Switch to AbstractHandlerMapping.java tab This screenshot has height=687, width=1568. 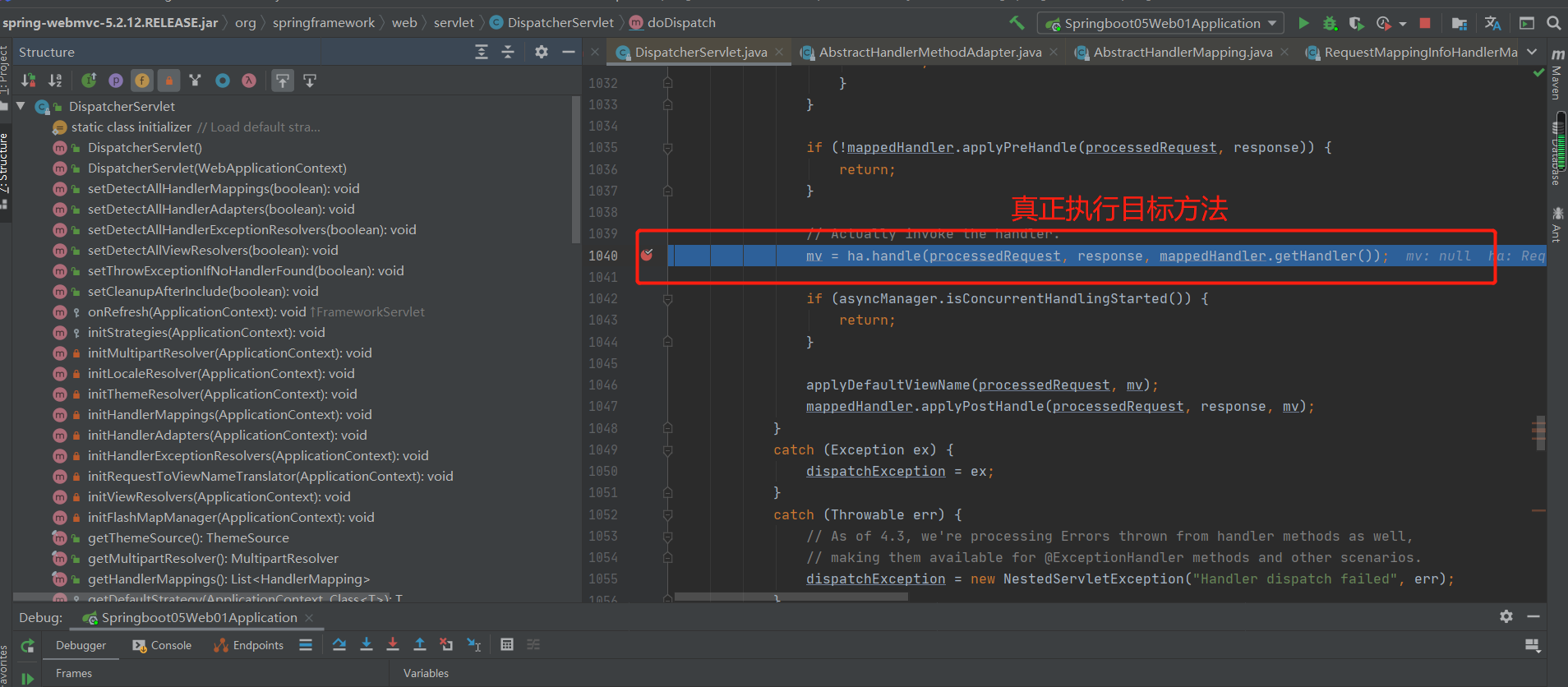click(1183, 52)
